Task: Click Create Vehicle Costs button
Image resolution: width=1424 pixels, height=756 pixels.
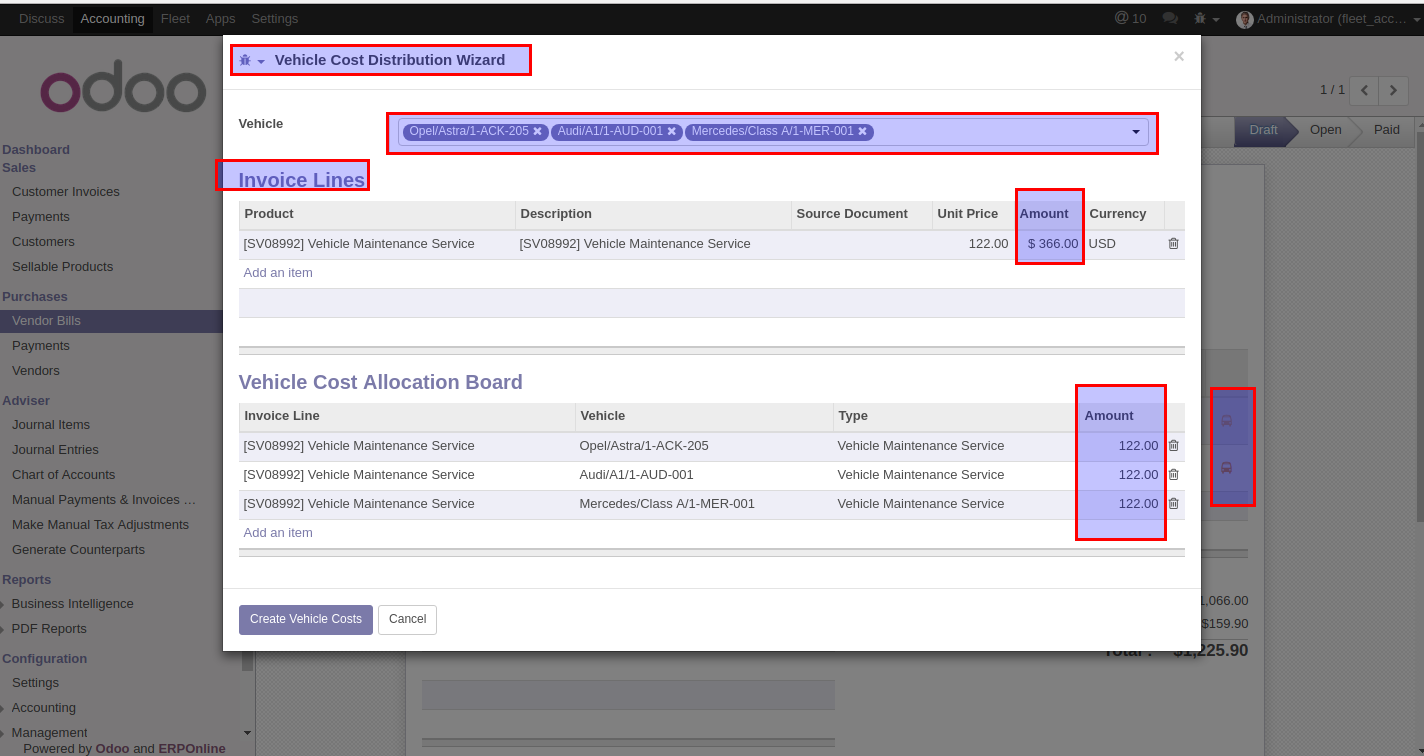Action: coord(306,620)
